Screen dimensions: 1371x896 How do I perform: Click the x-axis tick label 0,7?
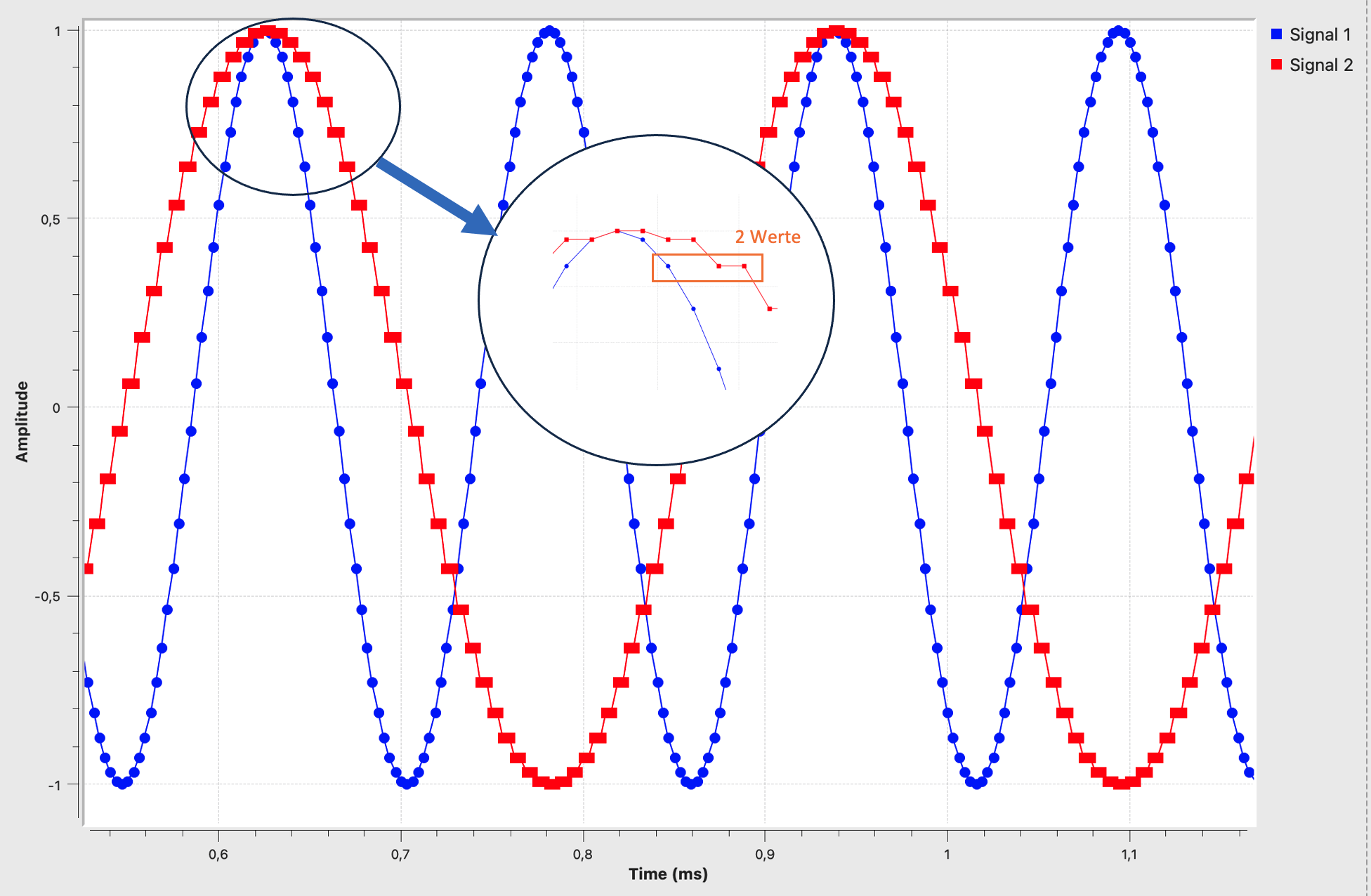(x=400, y=855)
